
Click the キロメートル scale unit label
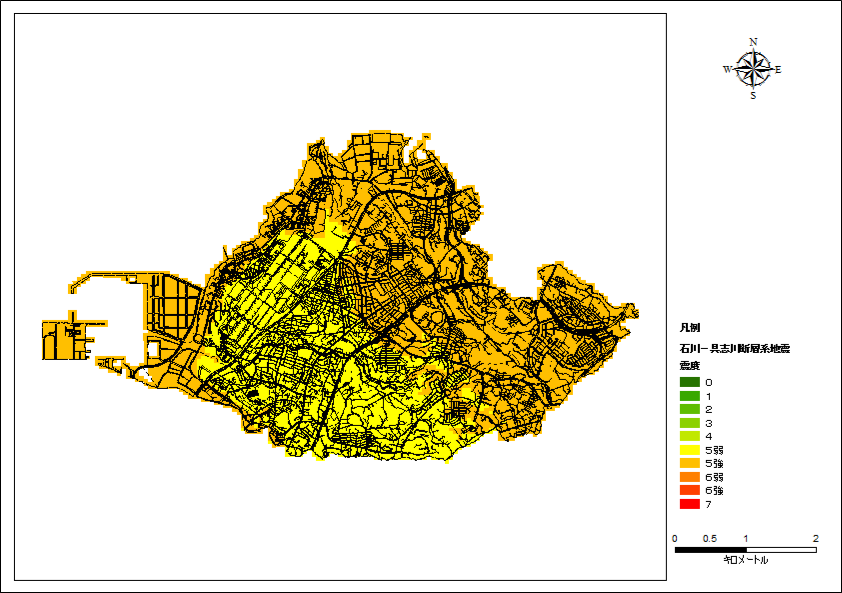(746, 560)
